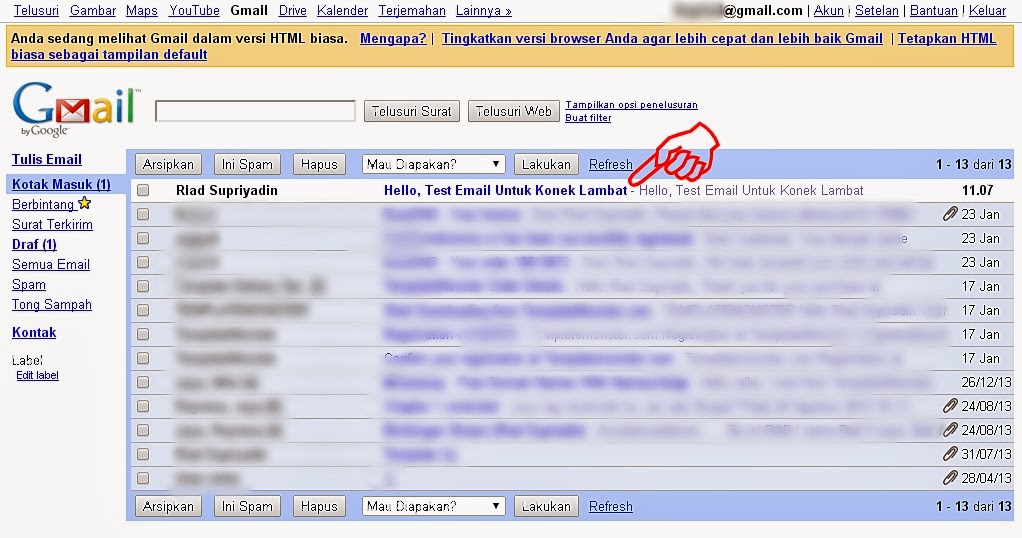Image resolution: width=1022 pixels, height=538 pixels.
Task: Click the Tingkatkan versi browser Anda link
Action: coord(662,38)
